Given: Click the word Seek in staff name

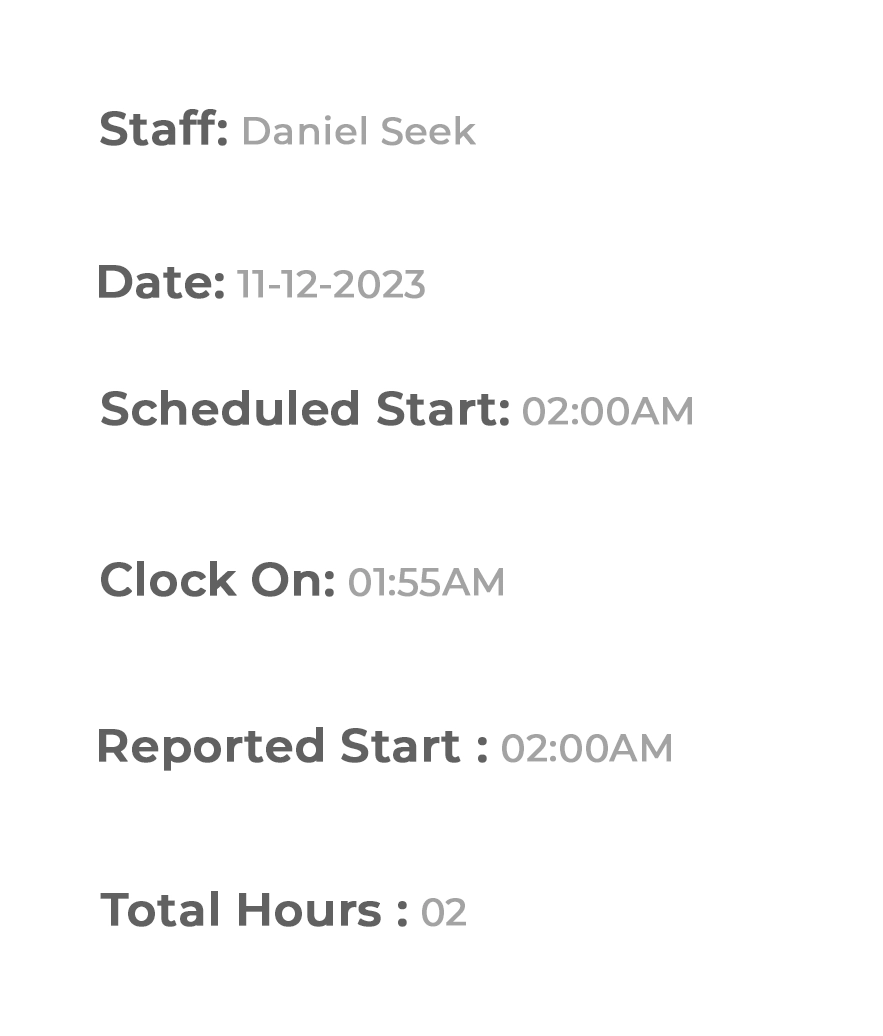Looking at the screenshot, I should pyautogui.click(x=428, y=131).
